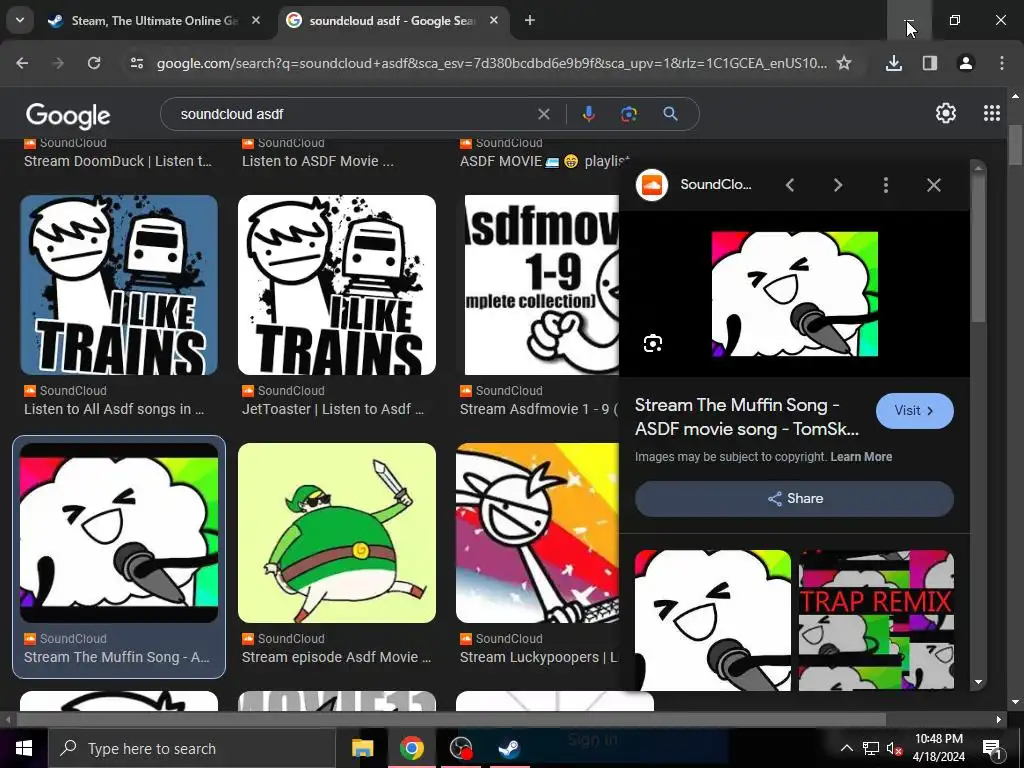Open 'JetToaster | Listen to Asdf' link
Screen dimensions: 1024x768
(333, 409)
